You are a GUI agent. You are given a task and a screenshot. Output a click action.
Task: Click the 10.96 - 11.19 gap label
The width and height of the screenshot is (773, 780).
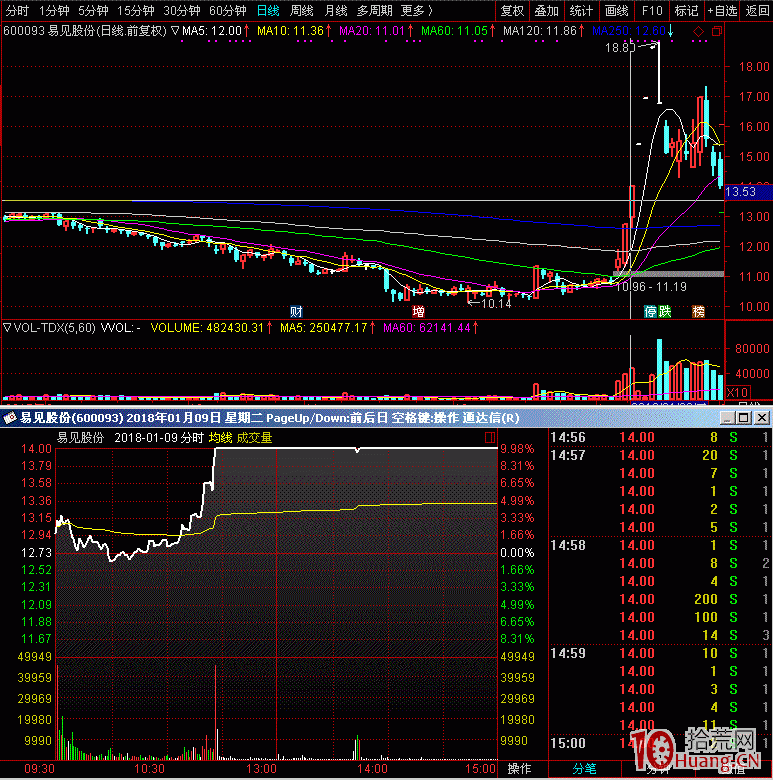point(651,287)
